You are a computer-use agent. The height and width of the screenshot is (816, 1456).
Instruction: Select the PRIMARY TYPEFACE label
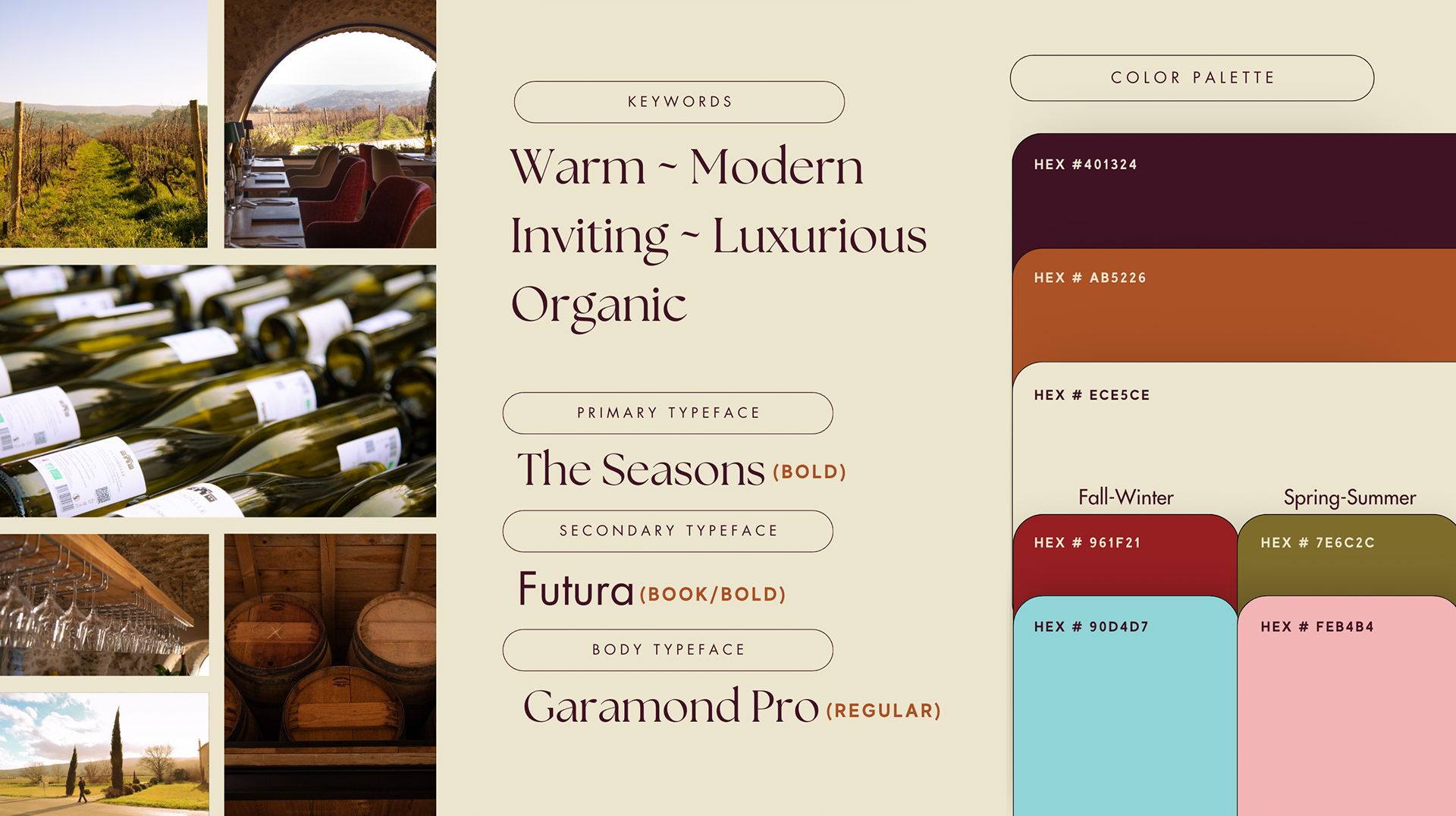click(667, 413)
